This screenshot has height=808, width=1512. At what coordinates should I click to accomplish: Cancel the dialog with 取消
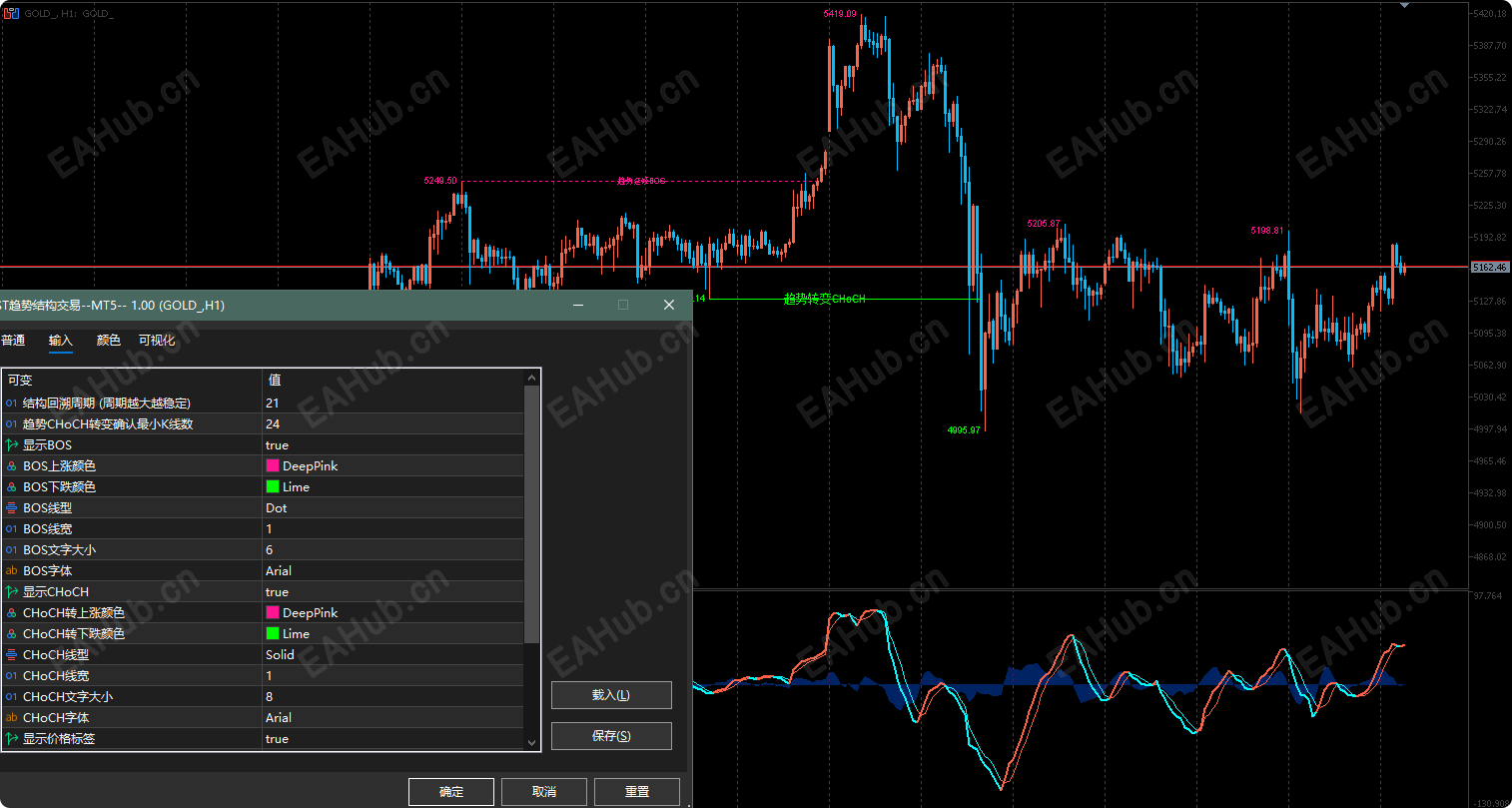pos(544,792)
